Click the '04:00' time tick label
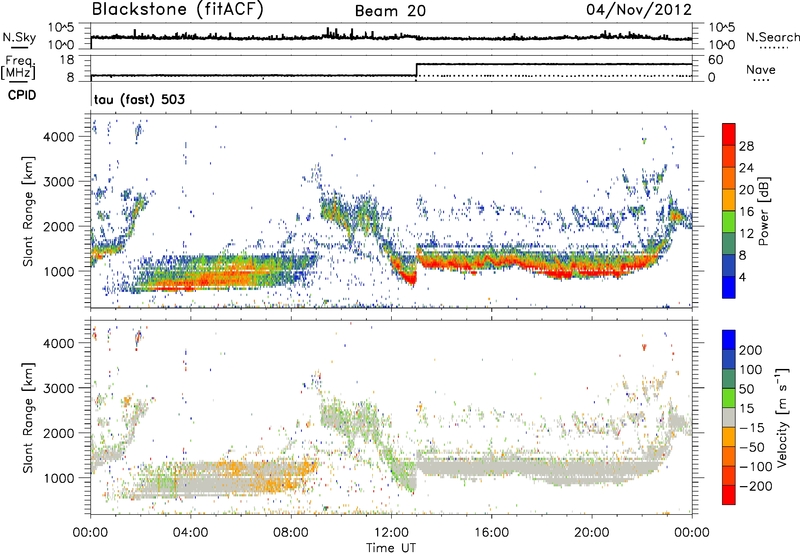The height and width of the screenshot is (554, 800). tap(190, 533)
